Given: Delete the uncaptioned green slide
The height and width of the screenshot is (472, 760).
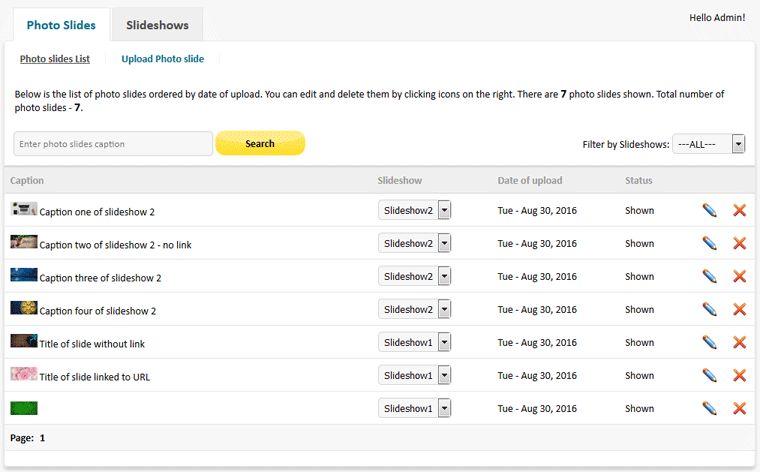Looking at the screenshot, I should point(740,408).
